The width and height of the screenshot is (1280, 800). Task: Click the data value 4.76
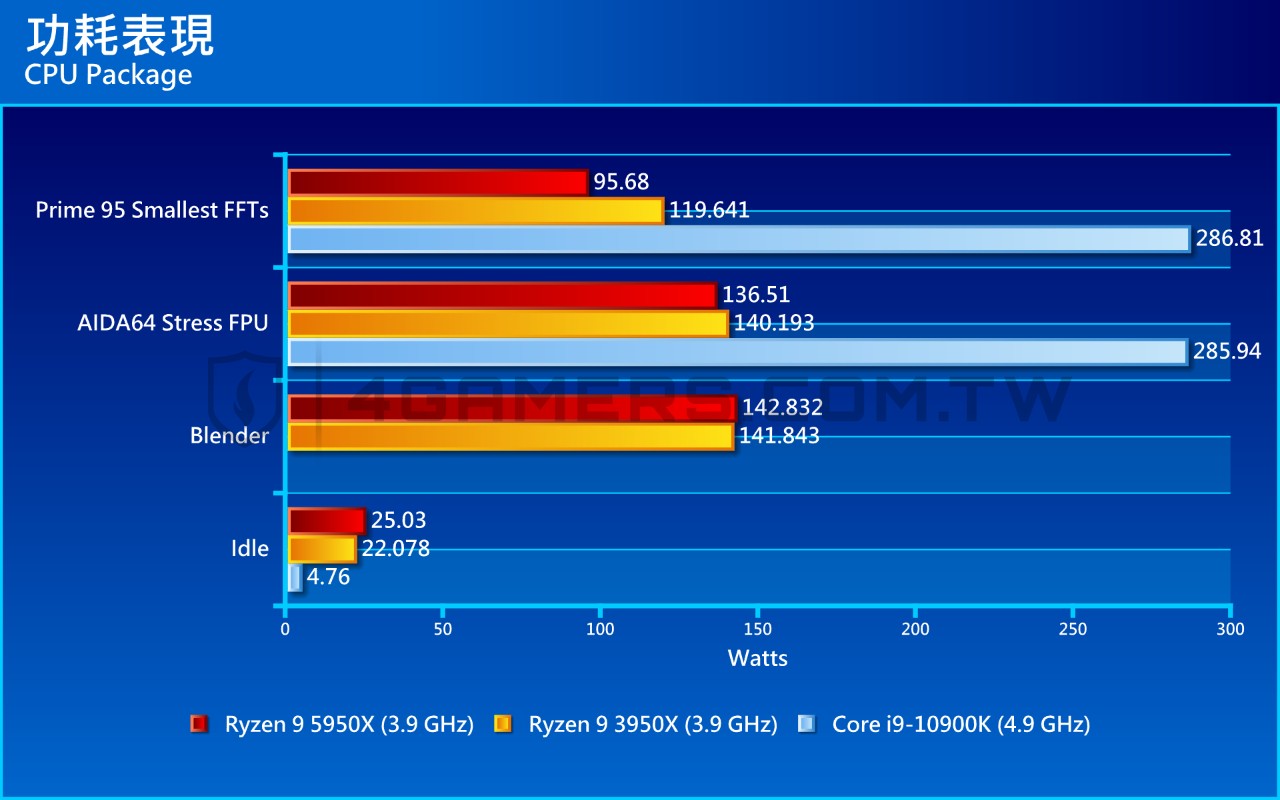click(329, 577)
